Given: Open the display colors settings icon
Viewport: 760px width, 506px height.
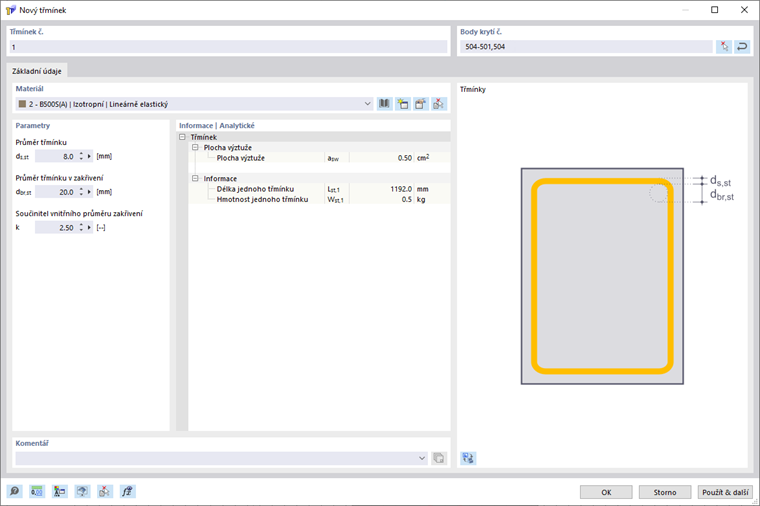Looking at the screenshot, I should pyautogui.click(x=60, y=491).
